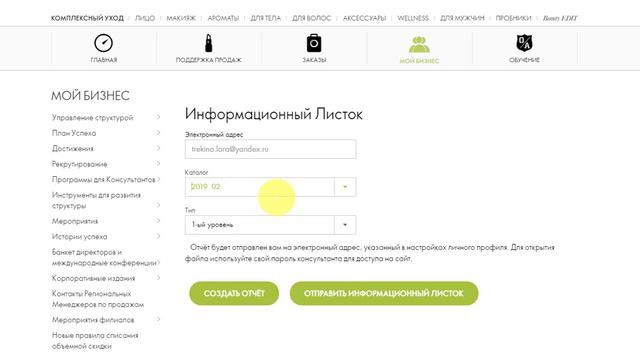Open Истории успеха sidebar link

point(79,237)
